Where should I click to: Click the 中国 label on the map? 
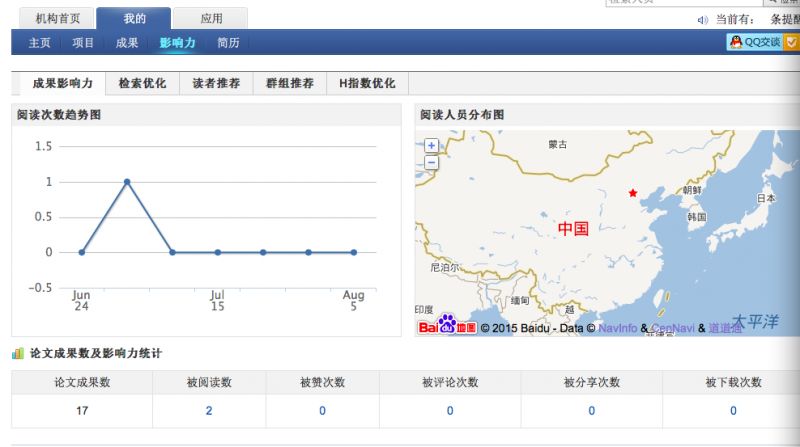click(x=573, y=229)
